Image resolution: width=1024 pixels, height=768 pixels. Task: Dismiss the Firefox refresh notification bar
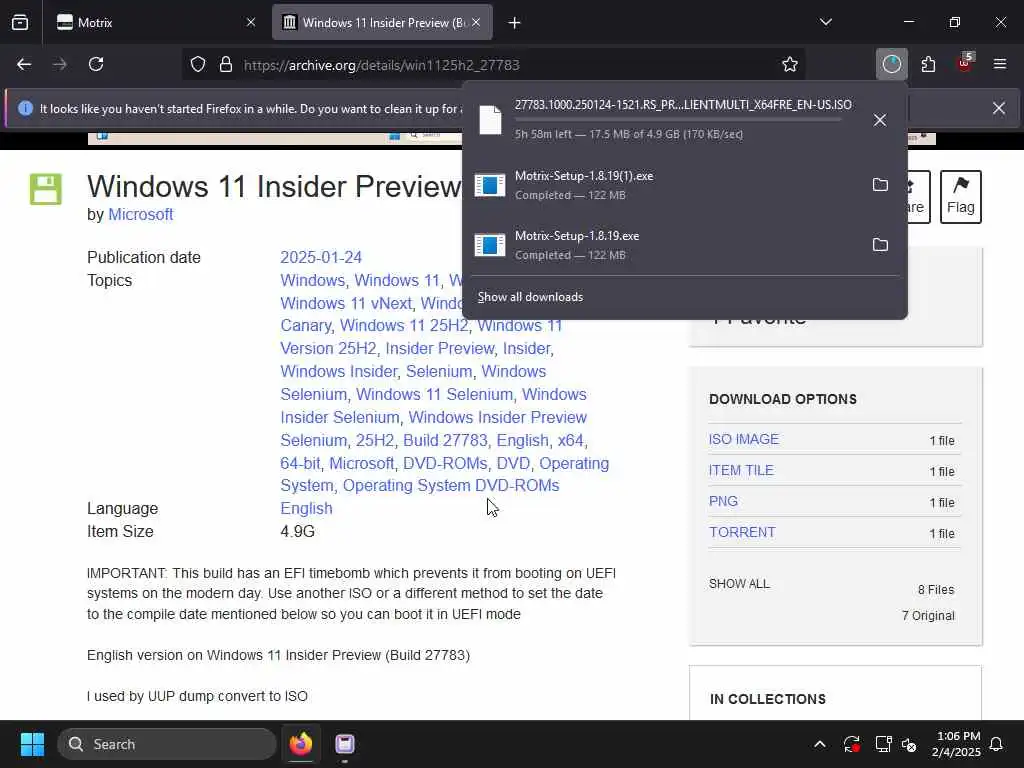click(999, 108)
